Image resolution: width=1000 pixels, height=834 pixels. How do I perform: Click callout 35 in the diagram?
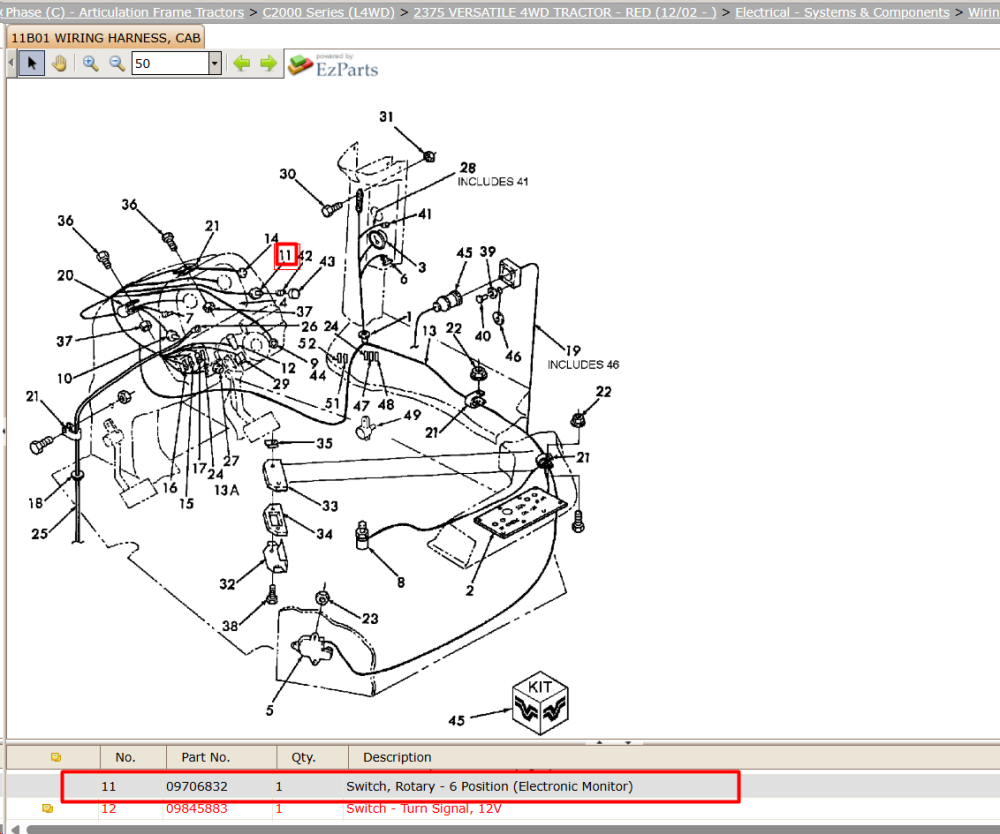point(325,443)
